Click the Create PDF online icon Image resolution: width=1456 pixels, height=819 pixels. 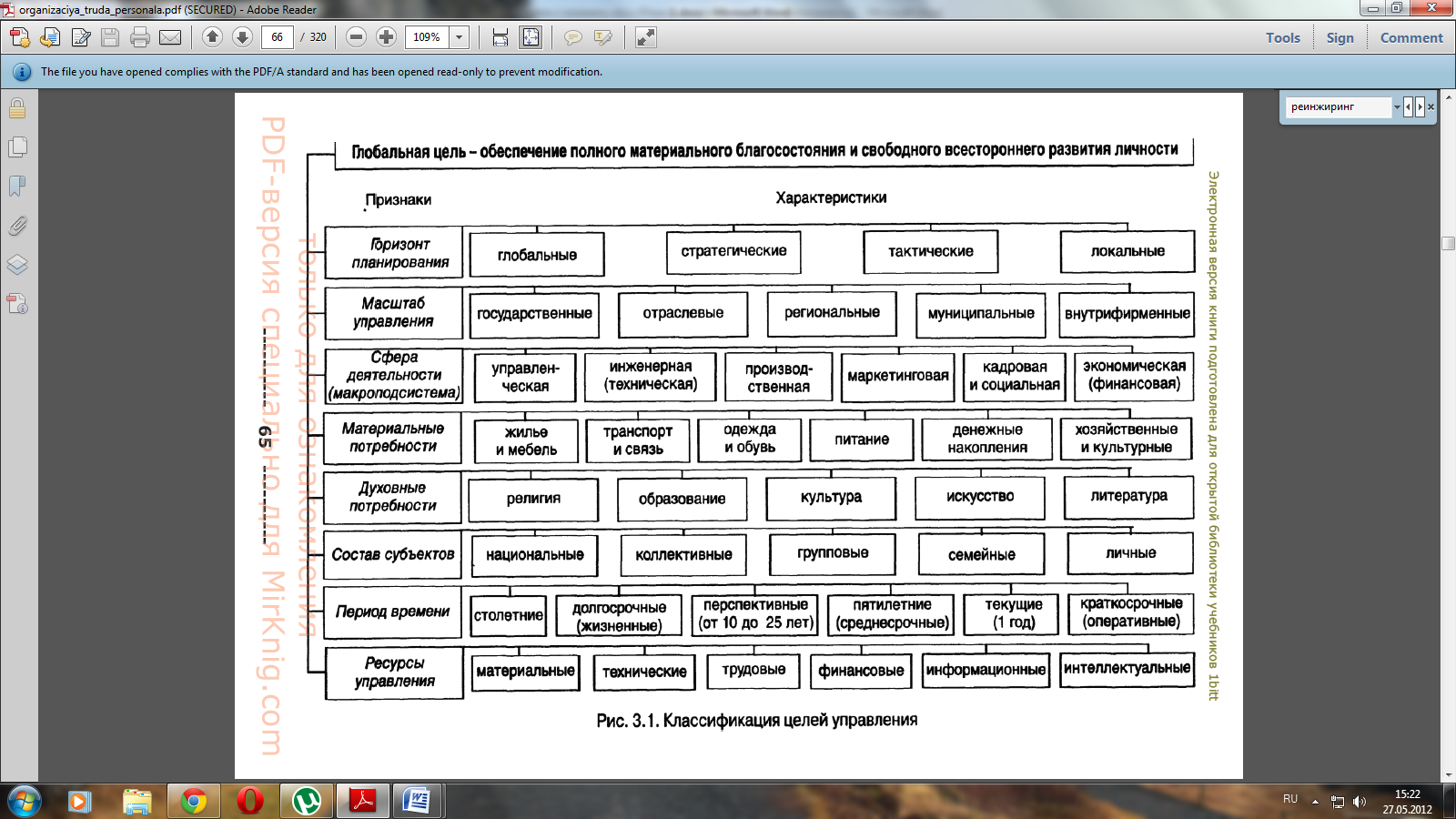pyautogui.click(x=20, y=37)
